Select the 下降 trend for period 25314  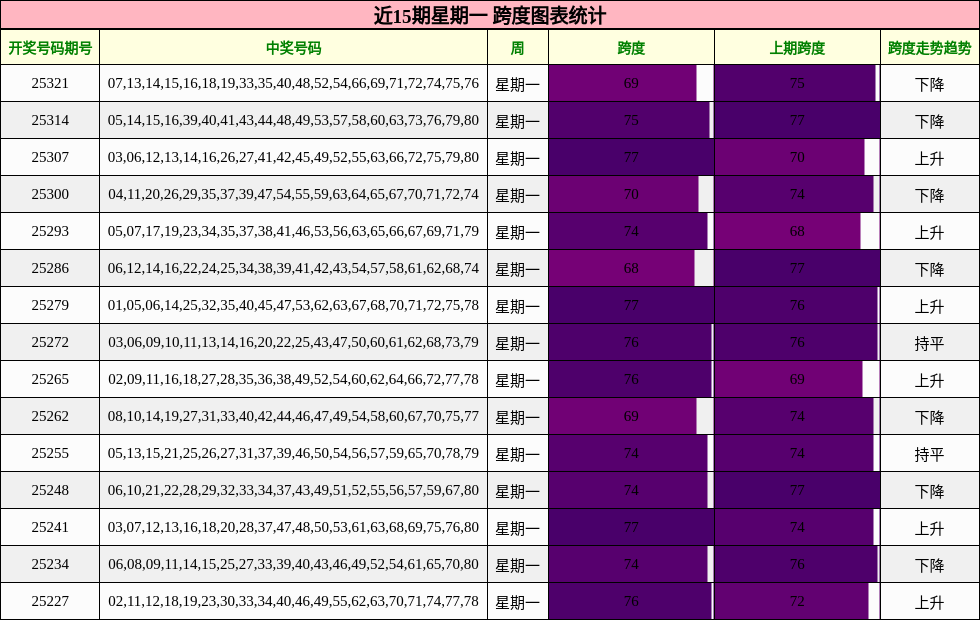(928, 121)
